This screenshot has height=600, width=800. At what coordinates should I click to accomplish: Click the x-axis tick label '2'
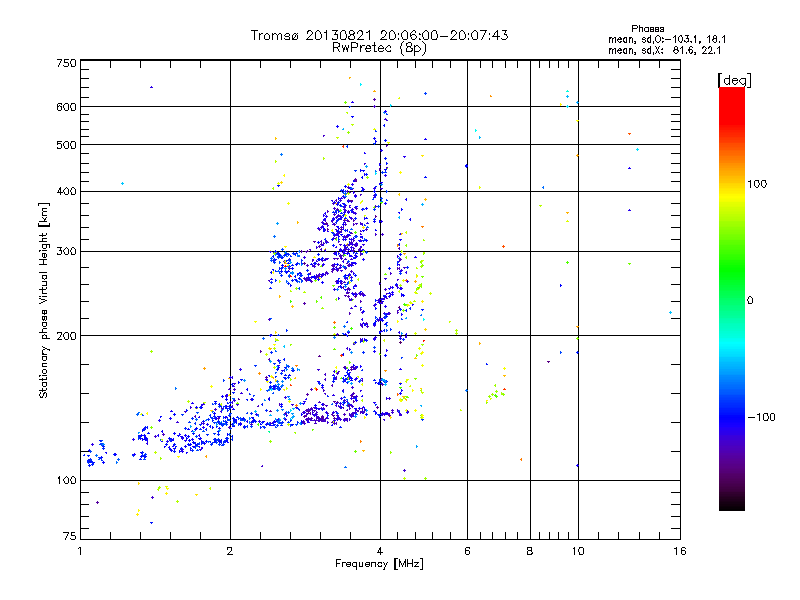coord(230,551)
